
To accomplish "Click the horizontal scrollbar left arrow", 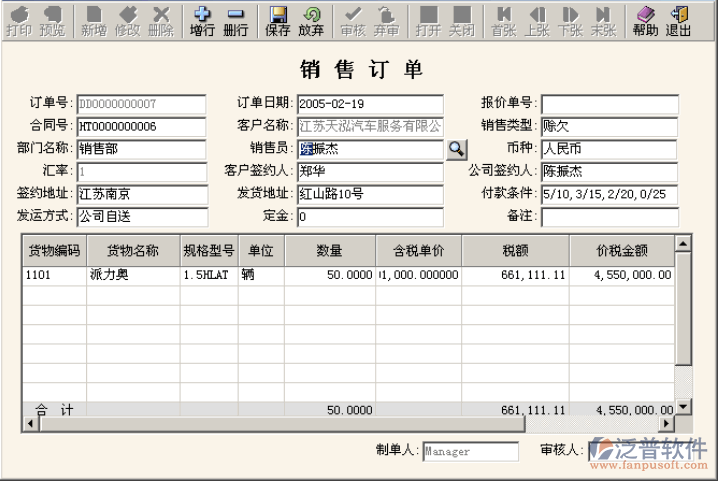I will tap(30, 424).
